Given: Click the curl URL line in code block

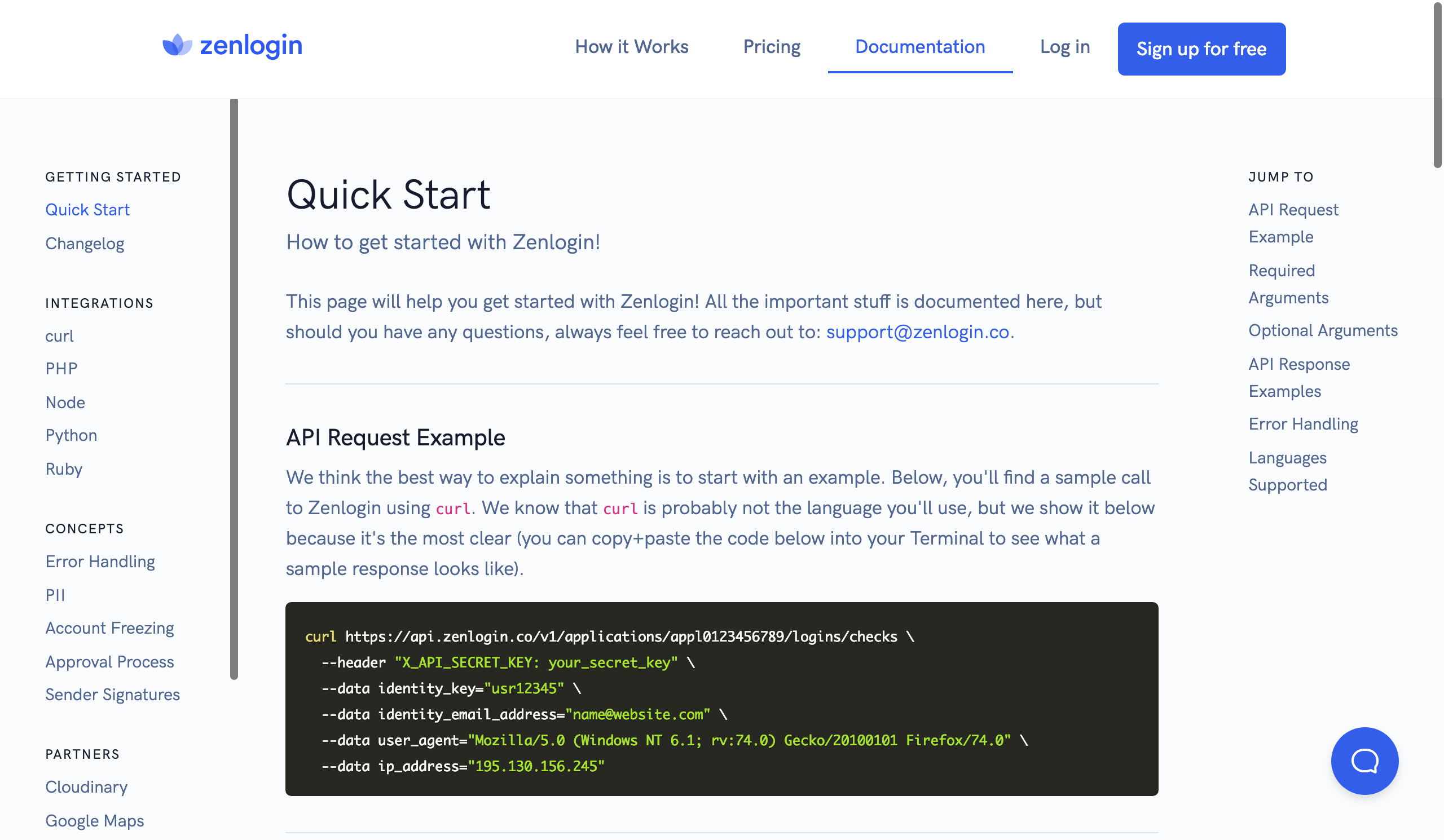Looking at the screenshot, I should coord(610,636).
